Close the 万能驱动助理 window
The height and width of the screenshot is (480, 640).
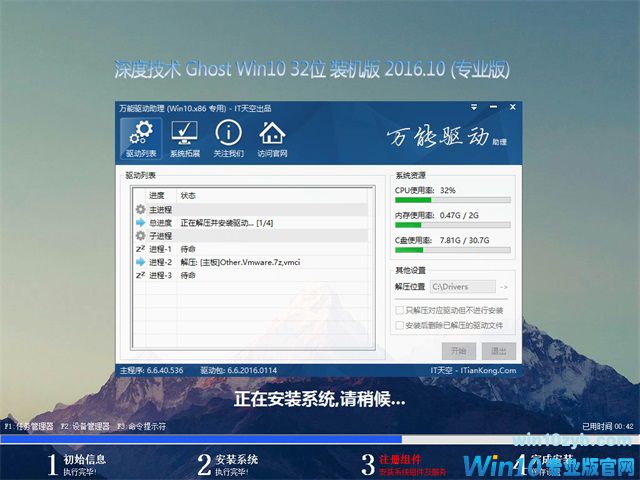click(x=513, y=107)
